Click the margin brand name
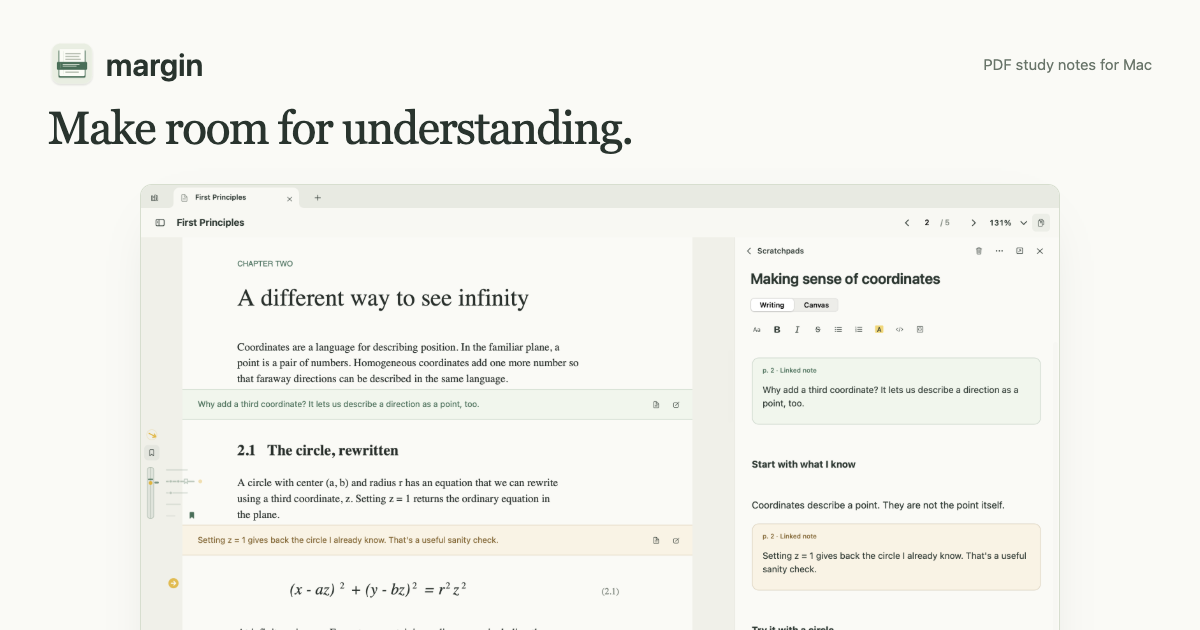 click(154, 66)
